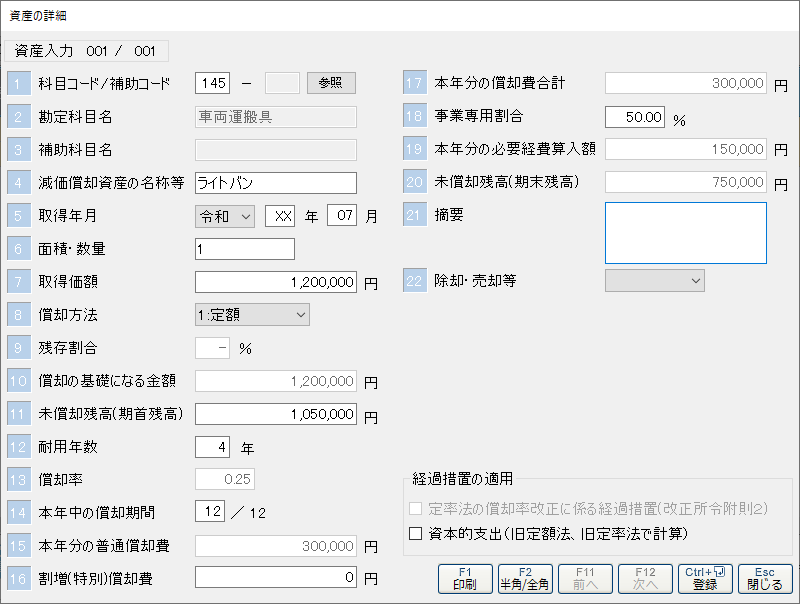
Task: Click the 割増(特別)償却費 amount field
Action: click(x=275, y=577)
